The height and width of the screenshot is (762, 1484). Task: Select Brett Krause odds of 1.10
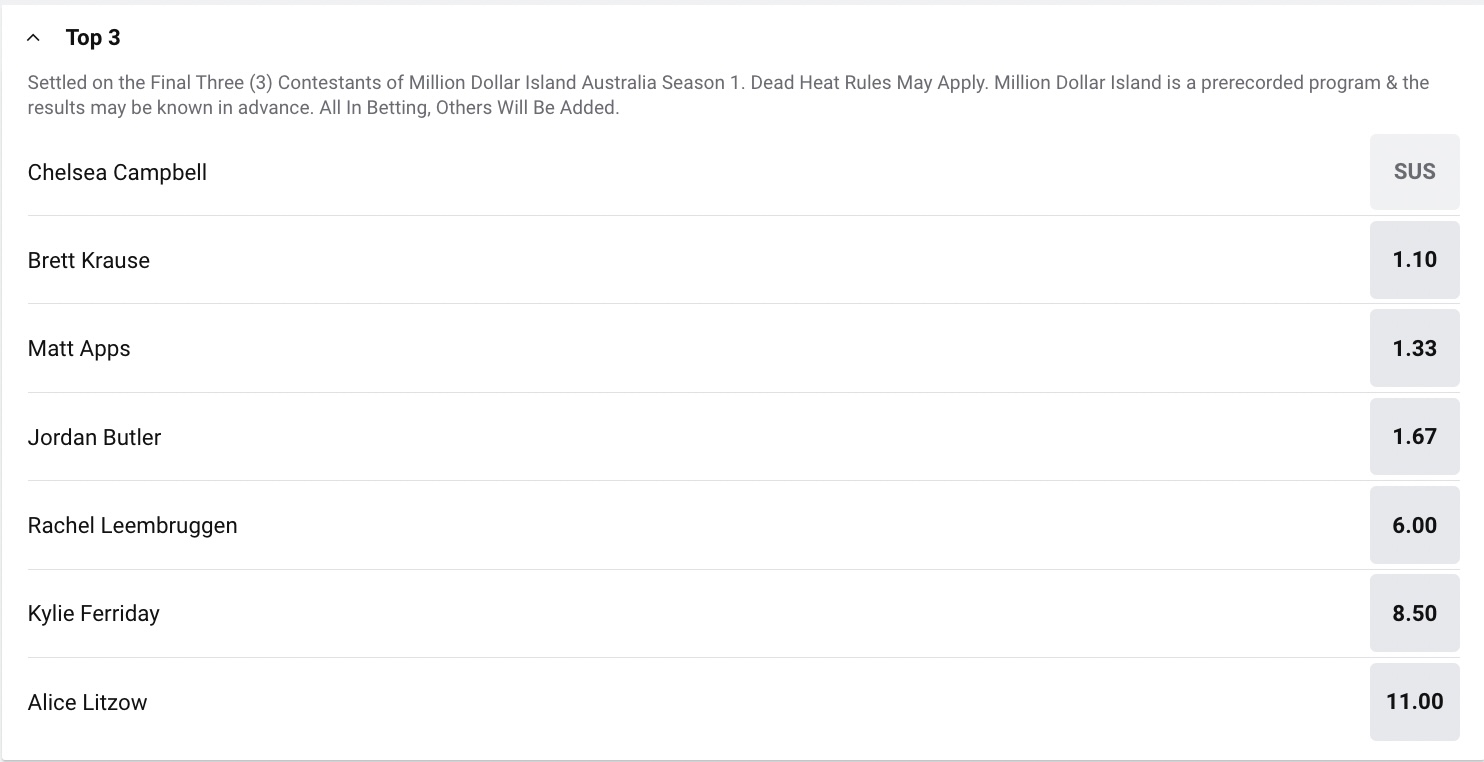click(1414, 260)
